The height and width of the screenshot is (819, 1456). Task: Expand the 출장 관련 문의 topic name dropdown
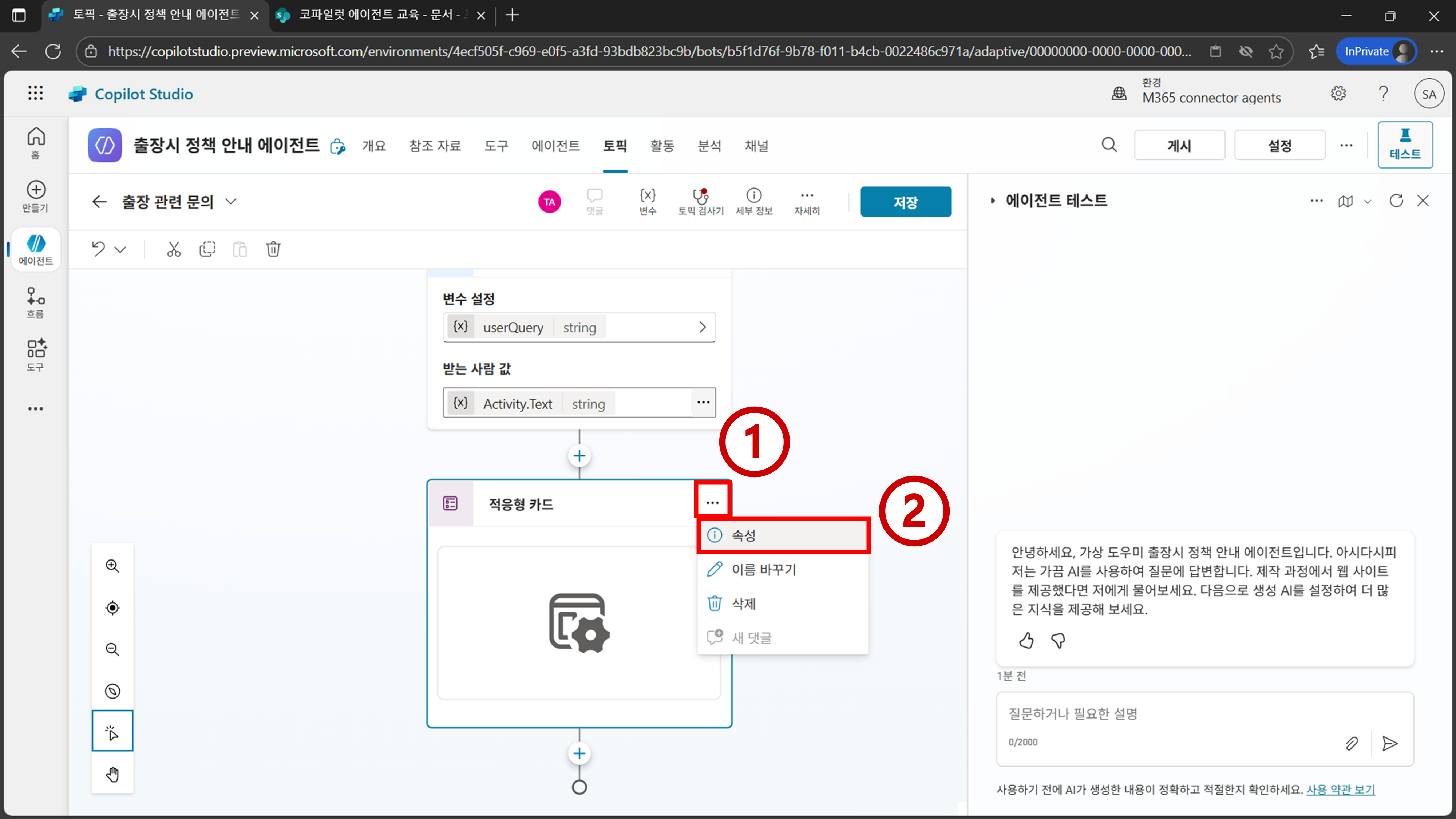pos(231,201)
